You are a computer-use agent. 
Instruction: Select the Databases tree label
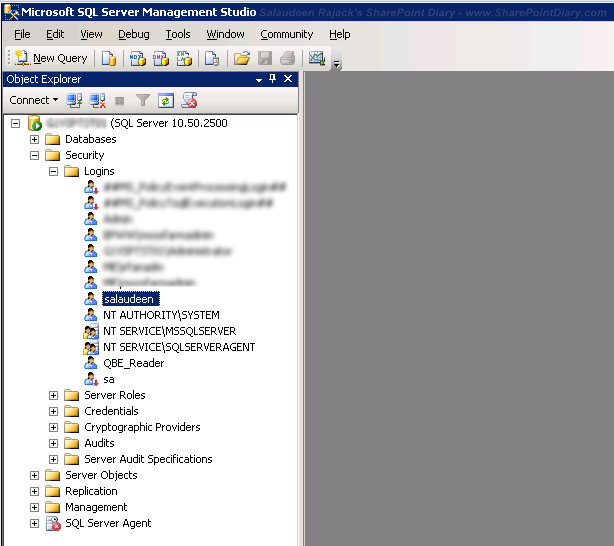[x=90, y=139]
